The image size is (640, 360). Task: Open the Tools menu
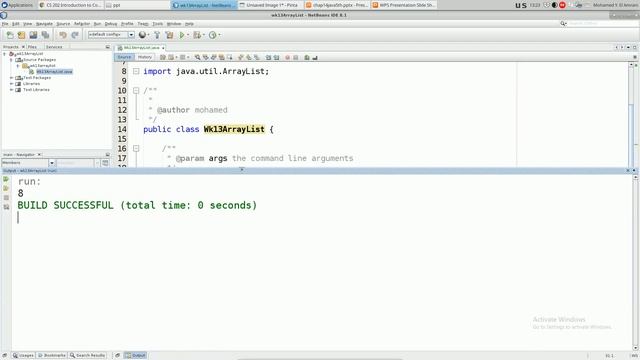click(158, 24)
